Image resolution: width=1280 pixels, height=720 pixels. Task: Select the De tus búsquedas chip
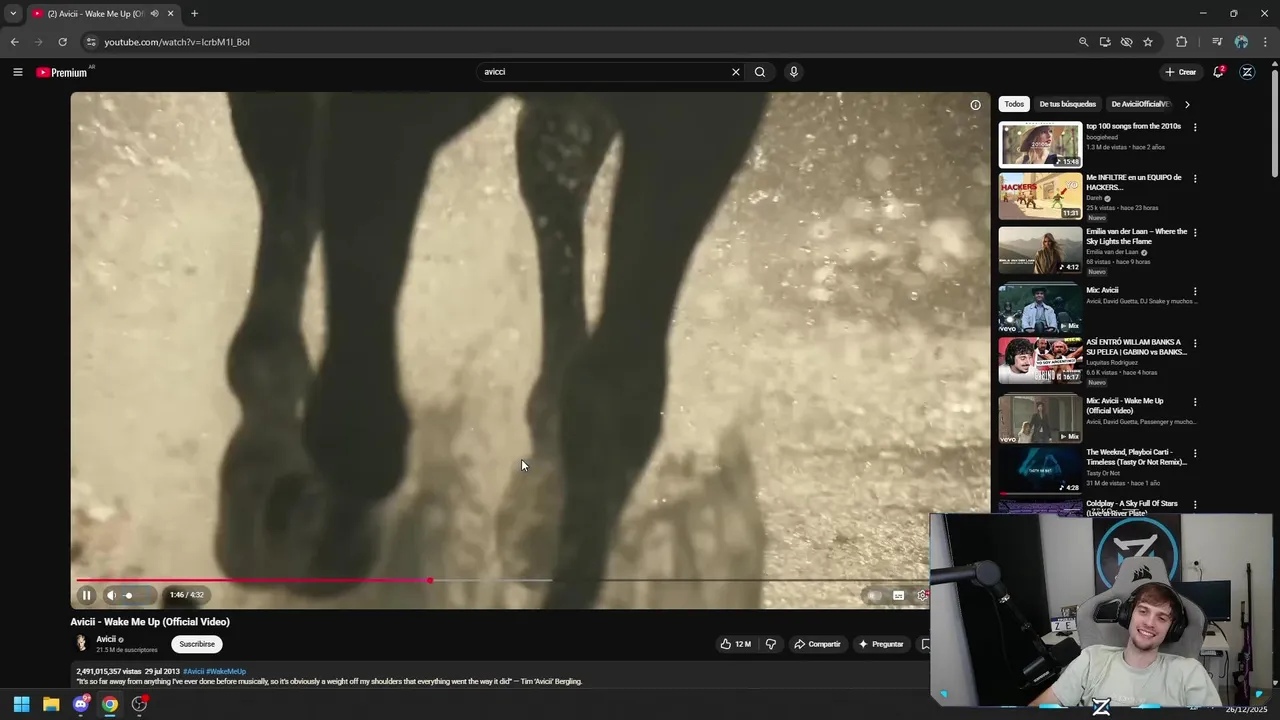[x=1067, y=104]
